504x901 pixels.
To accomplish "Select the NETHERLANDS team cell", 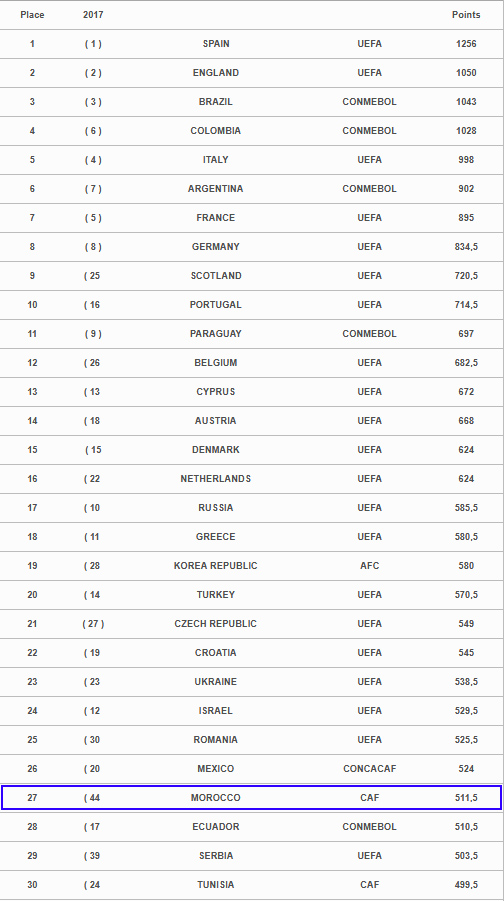I will tap(216, 479).
